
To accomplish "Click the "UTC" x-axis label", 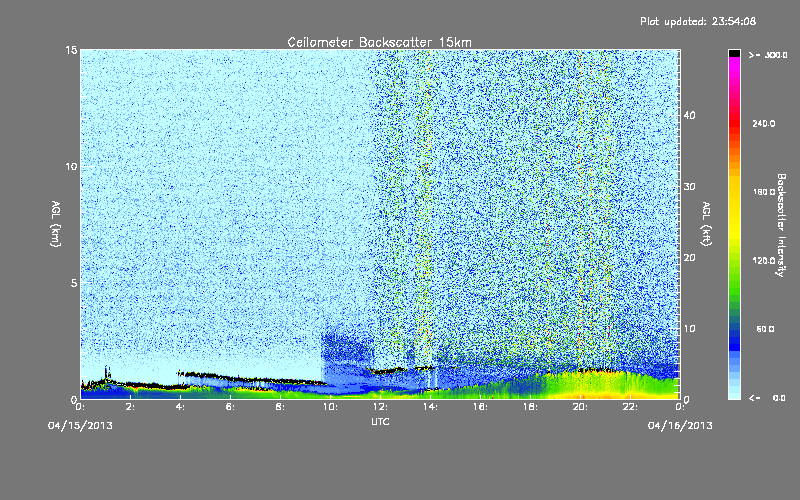I will click(x=380, y=421).
